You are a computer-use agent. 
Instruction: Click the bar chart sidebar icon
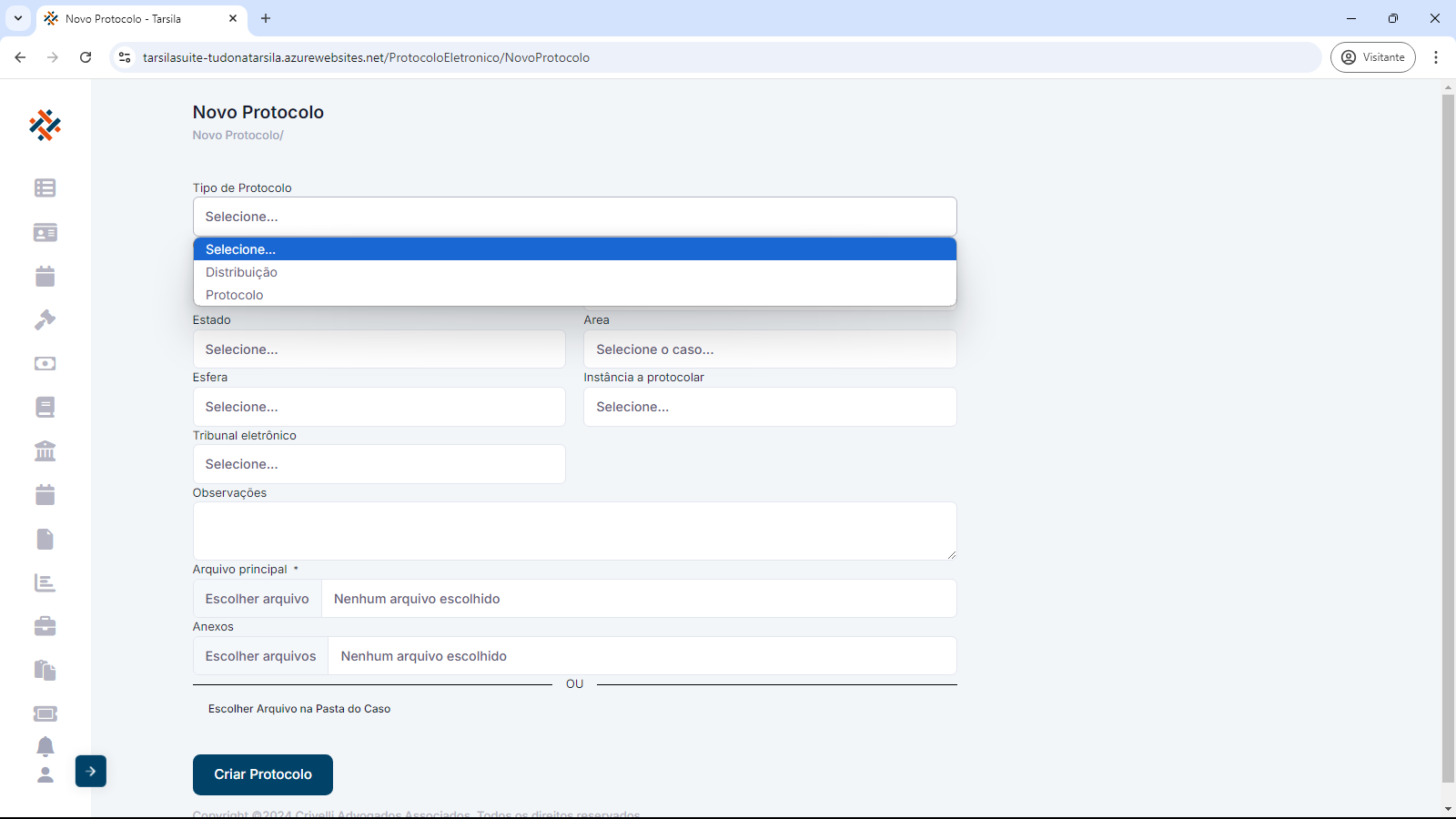45,582
